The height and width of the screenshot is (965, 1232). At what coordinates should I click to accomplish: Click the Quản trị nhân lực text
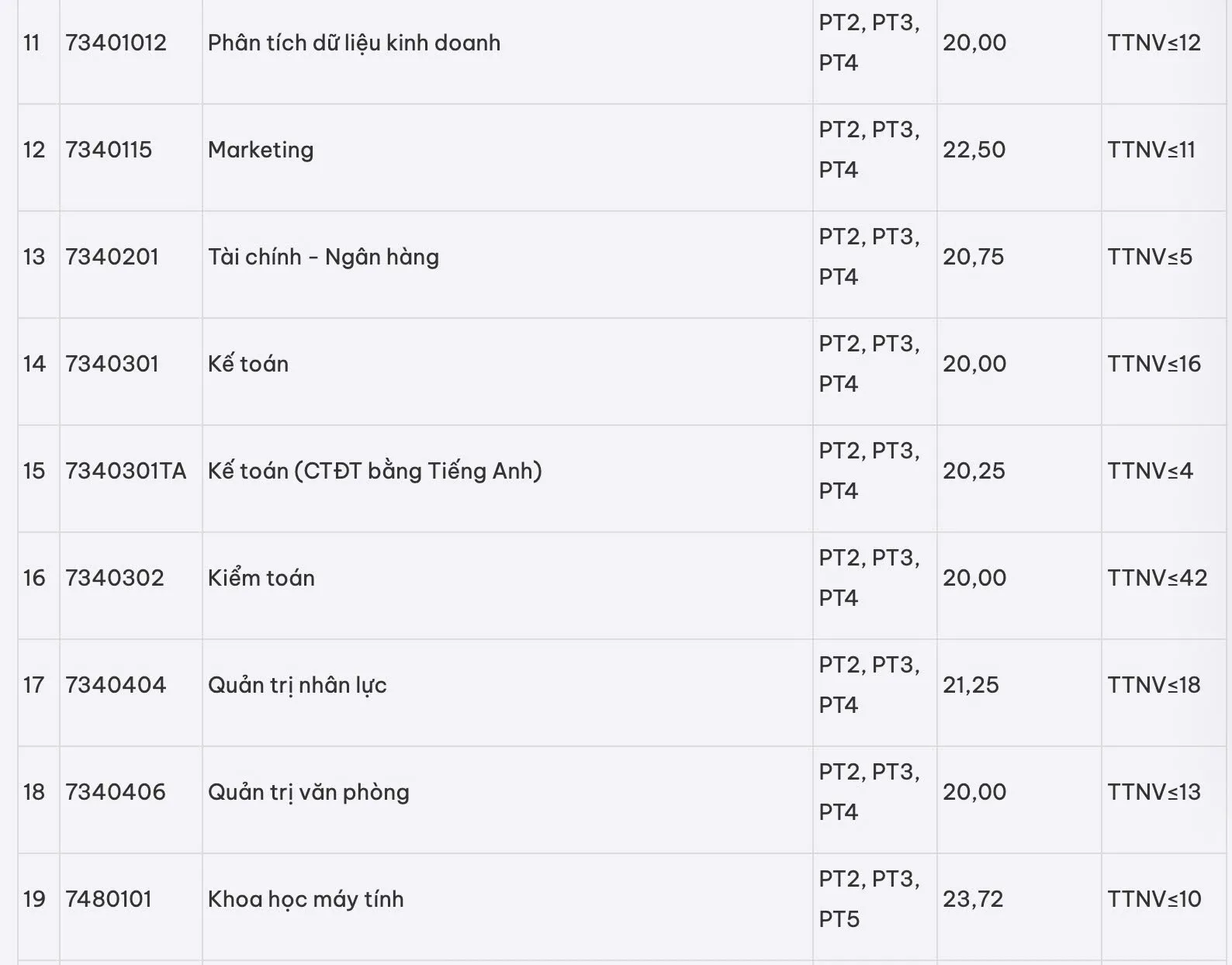point(297,685)
